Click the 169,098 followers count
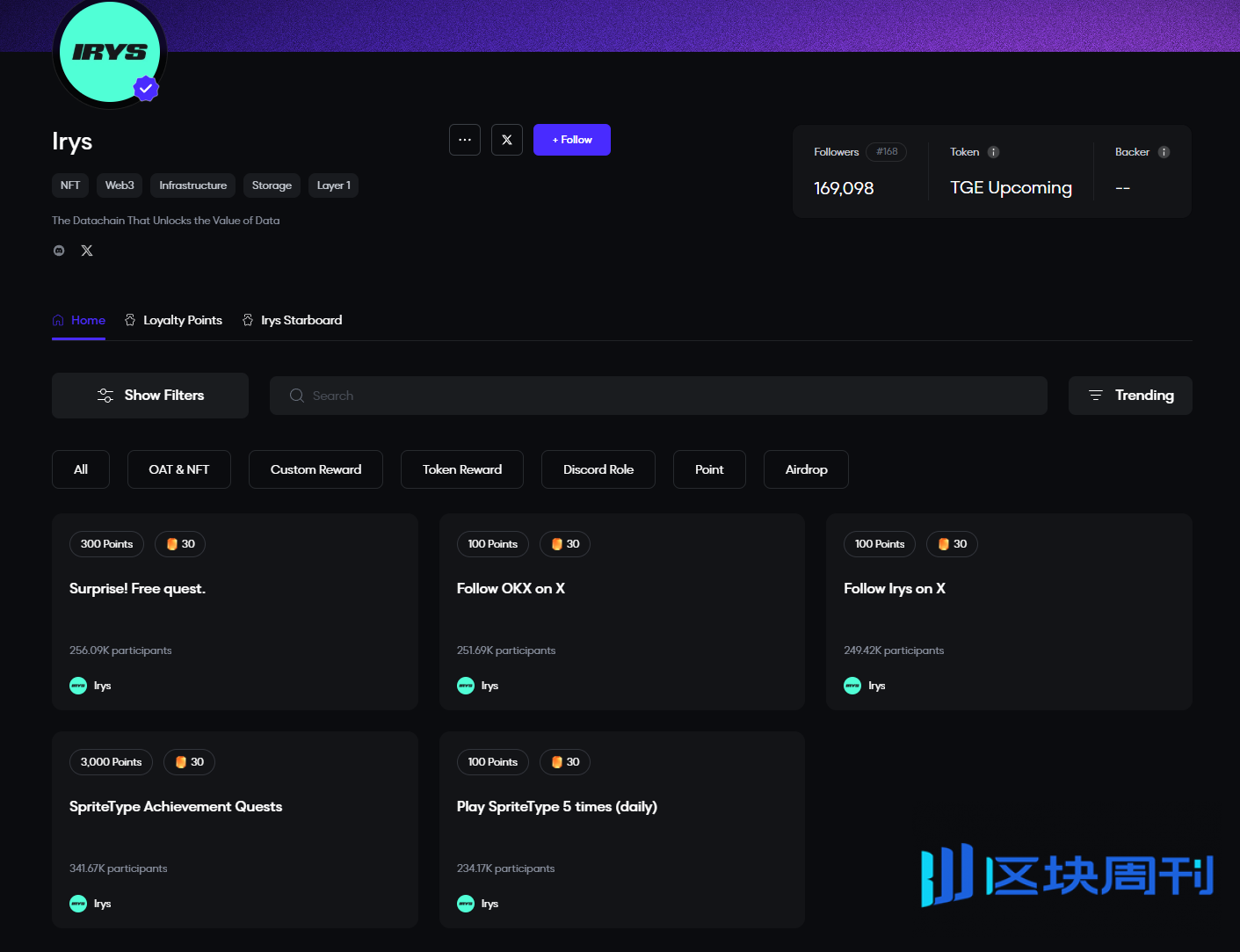This screenshot has width=1240, height=952. coord(844,188)
